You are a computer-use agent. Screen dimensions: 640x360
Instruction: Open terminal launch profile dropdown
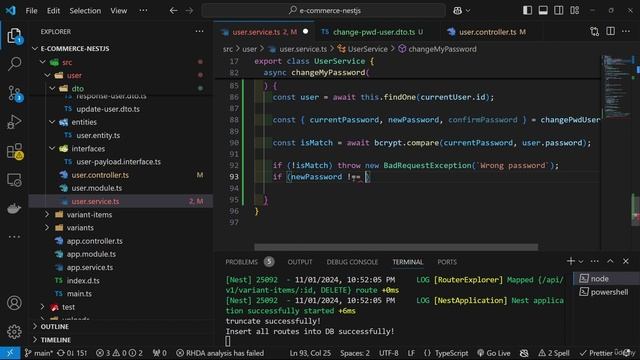point(580,262)
